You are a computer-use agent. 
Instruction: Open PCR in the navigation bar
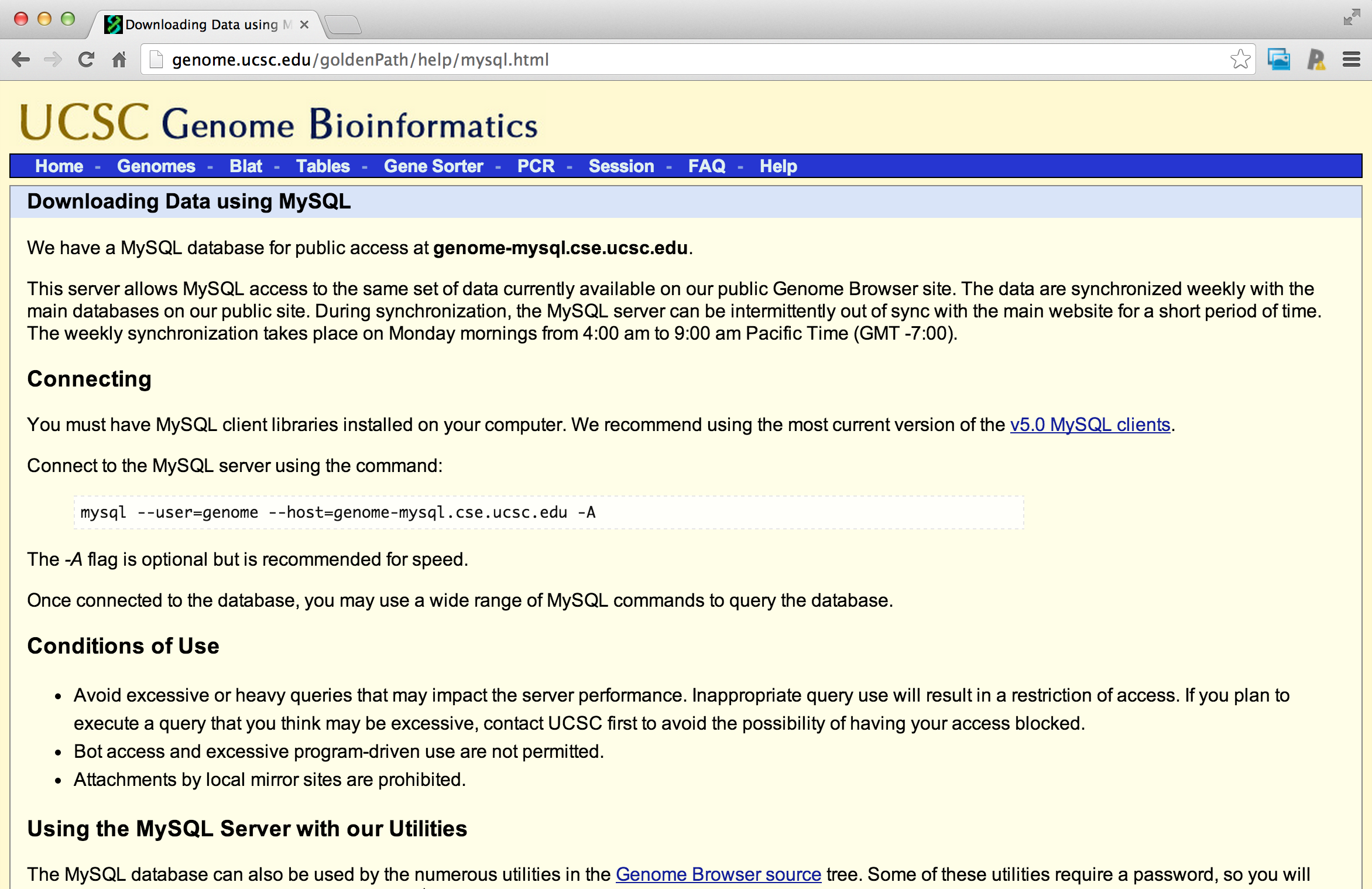click(536, 166)
